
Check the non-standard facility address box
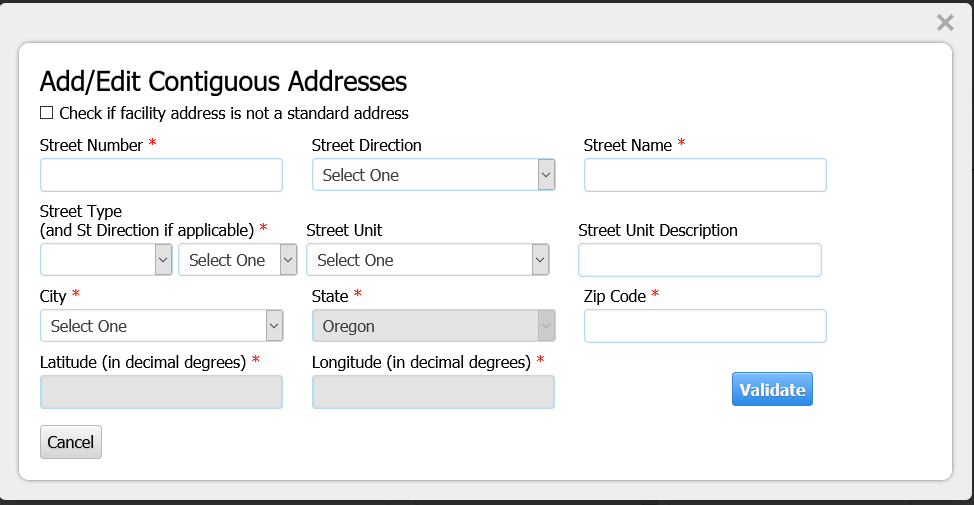47,112
